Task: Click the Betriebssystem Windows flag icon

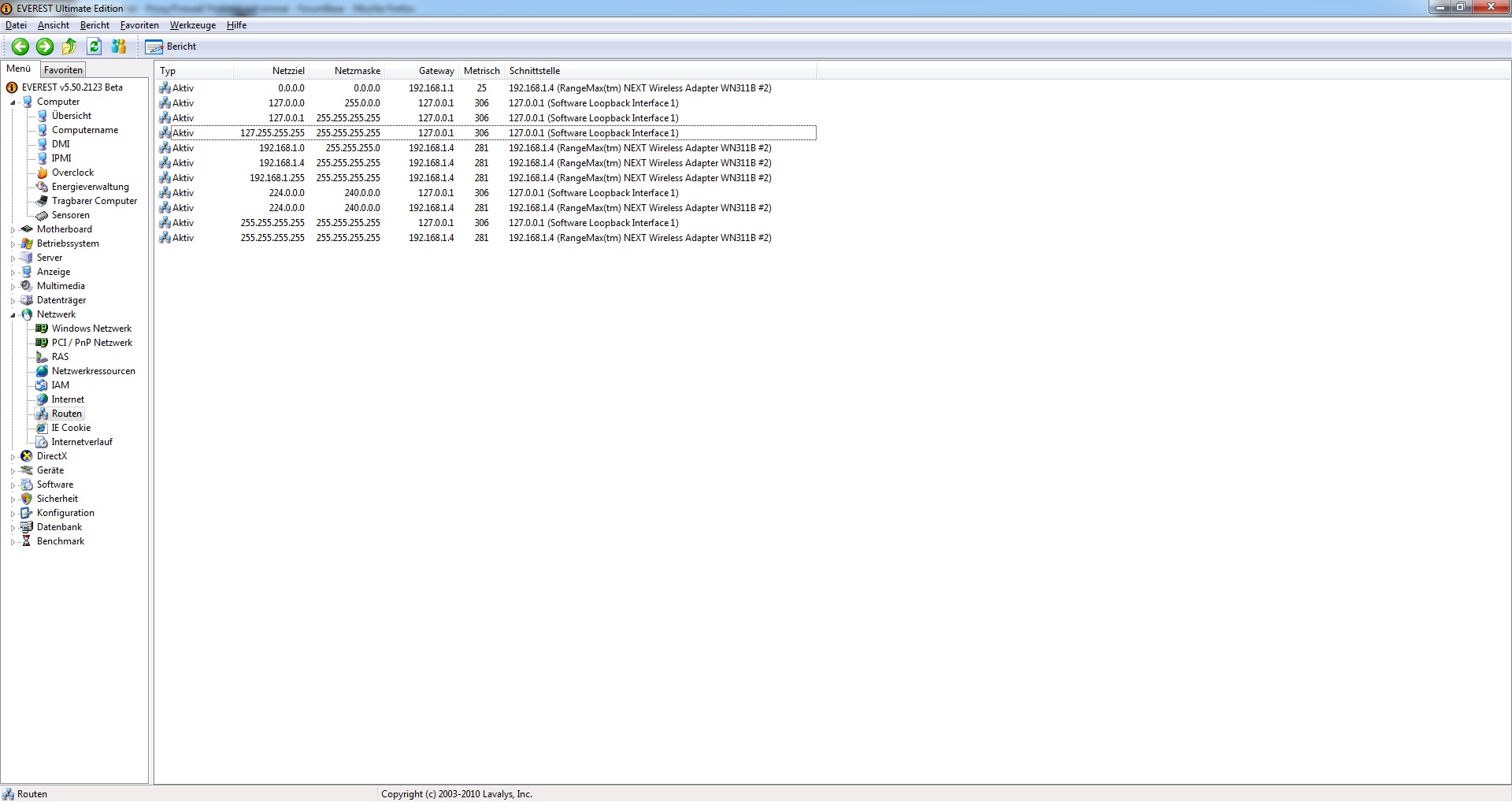Action: pyautogui.click(x=27, y=243)
